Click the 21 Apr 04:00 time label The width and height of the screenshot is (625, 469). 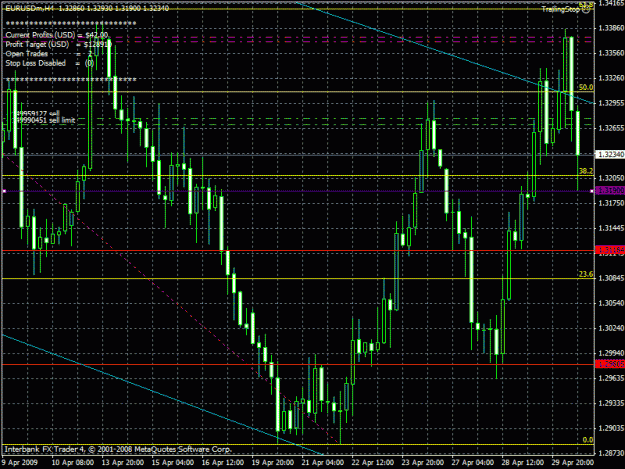click(322, 463)
